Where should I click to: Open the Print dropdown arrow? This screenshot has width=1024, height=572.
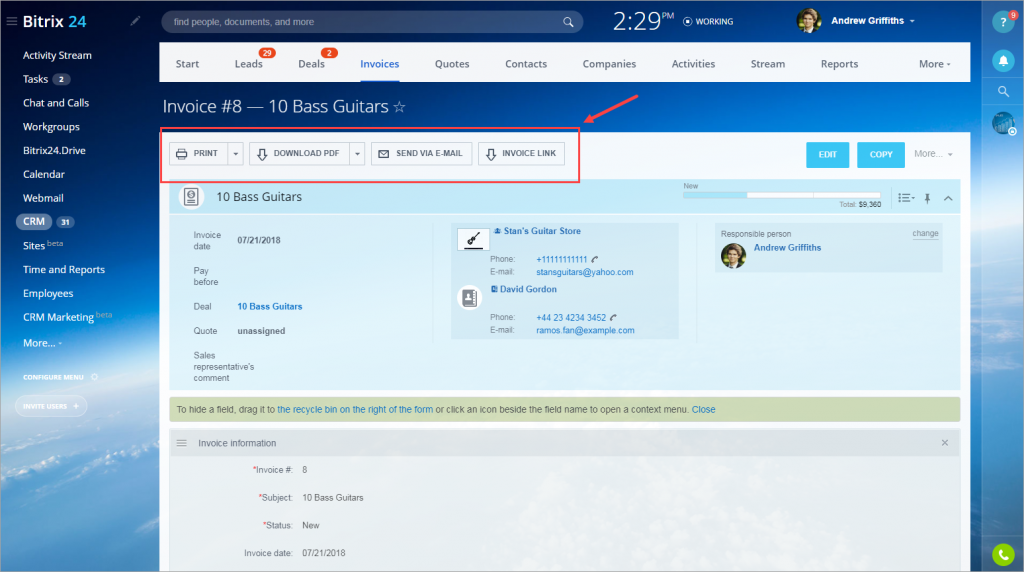[236, 154]
